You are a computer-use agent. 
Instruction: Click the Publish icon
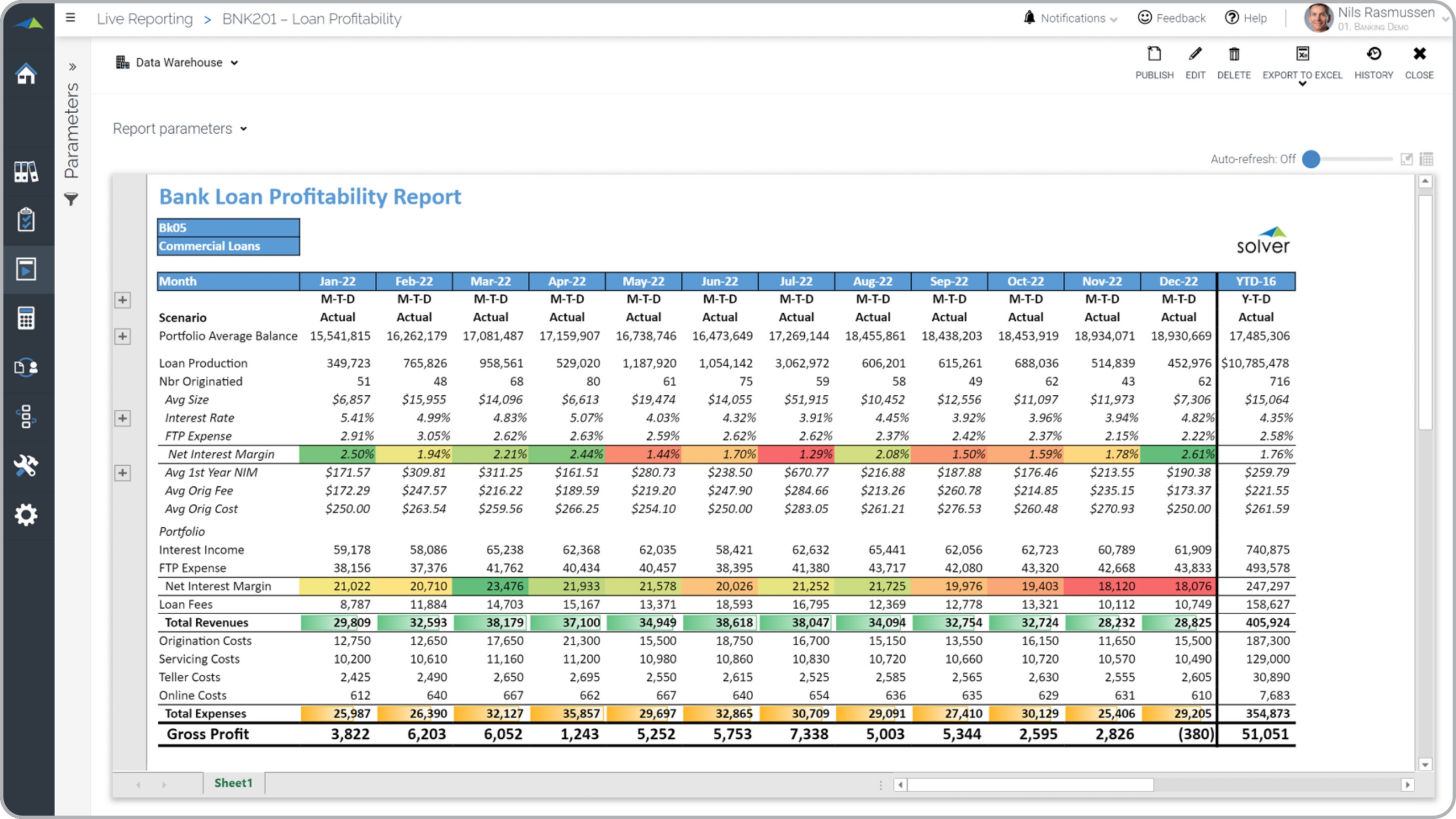pyautogui.click(x=1154, y=55)
